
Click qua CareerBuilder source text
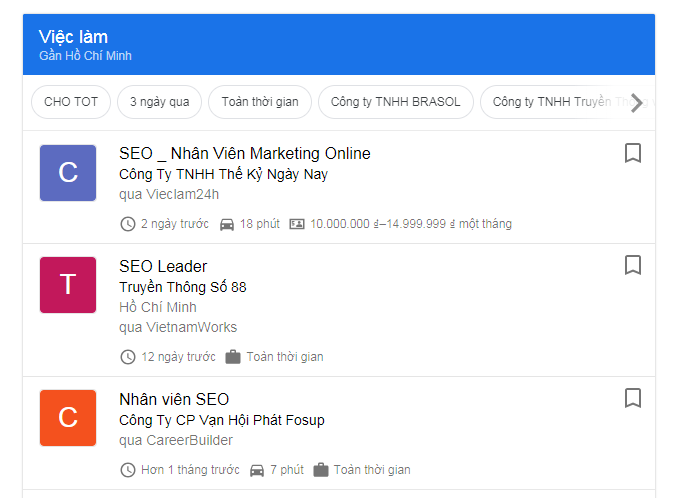(x=176, y=440)
